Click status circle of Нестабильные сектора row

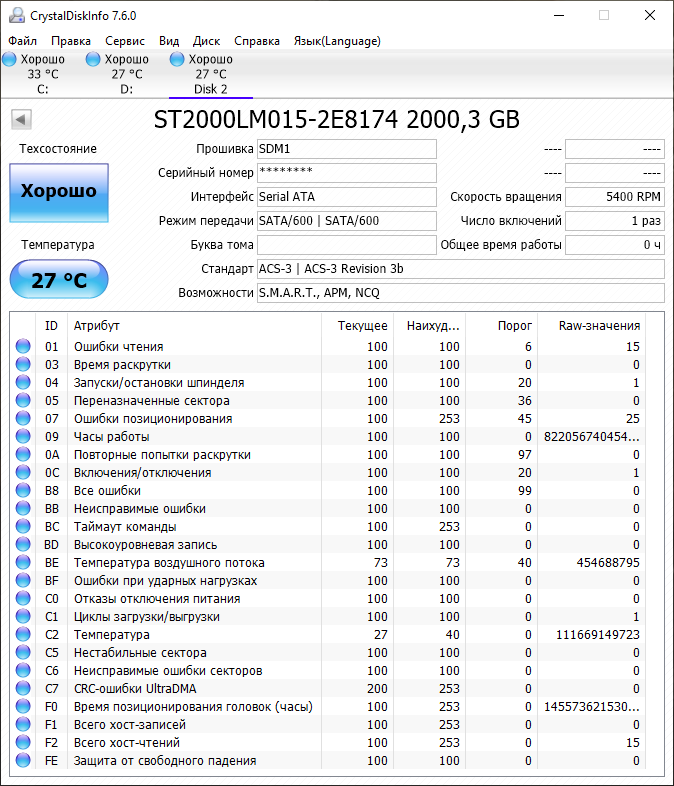(23, 653)
